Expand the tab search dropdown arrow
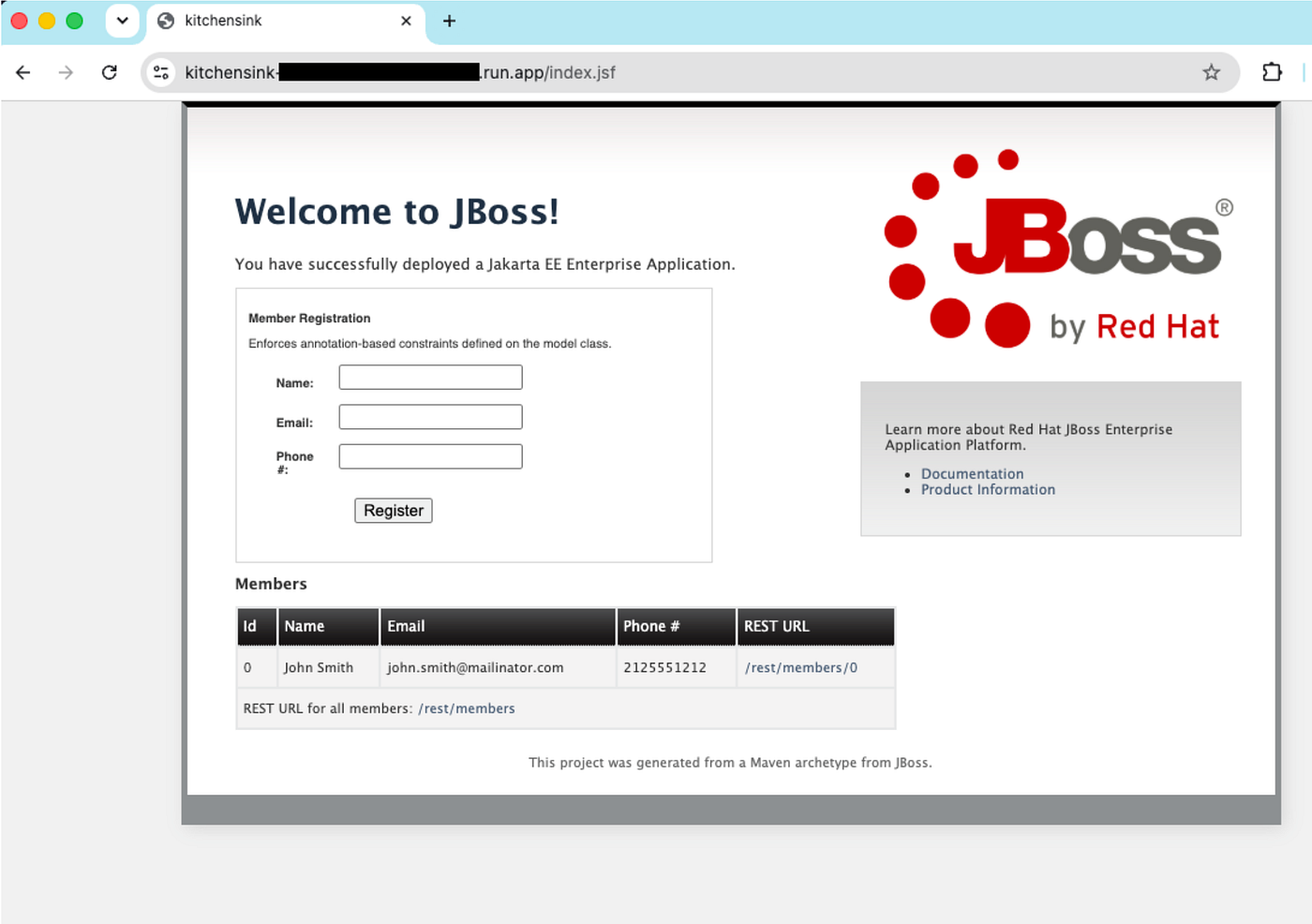The image size is (1312, 924). pyautogui.click(x=123, y=21)
